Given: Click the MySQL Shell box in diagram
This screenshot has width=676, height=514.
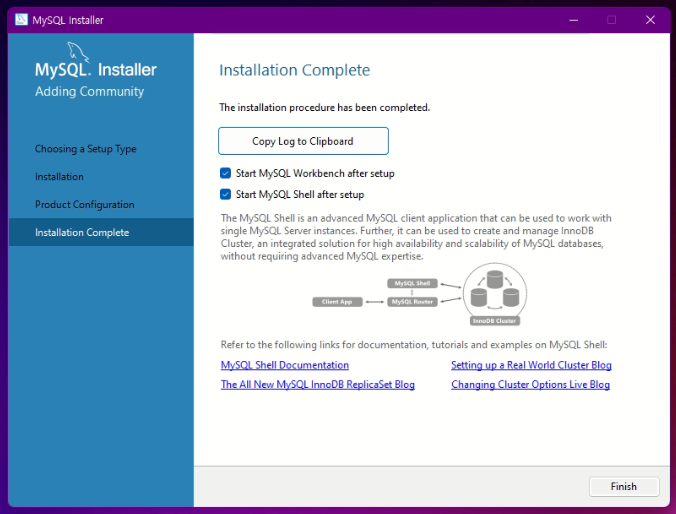Looking at the screenshot, I should click(x=412, y=283).
